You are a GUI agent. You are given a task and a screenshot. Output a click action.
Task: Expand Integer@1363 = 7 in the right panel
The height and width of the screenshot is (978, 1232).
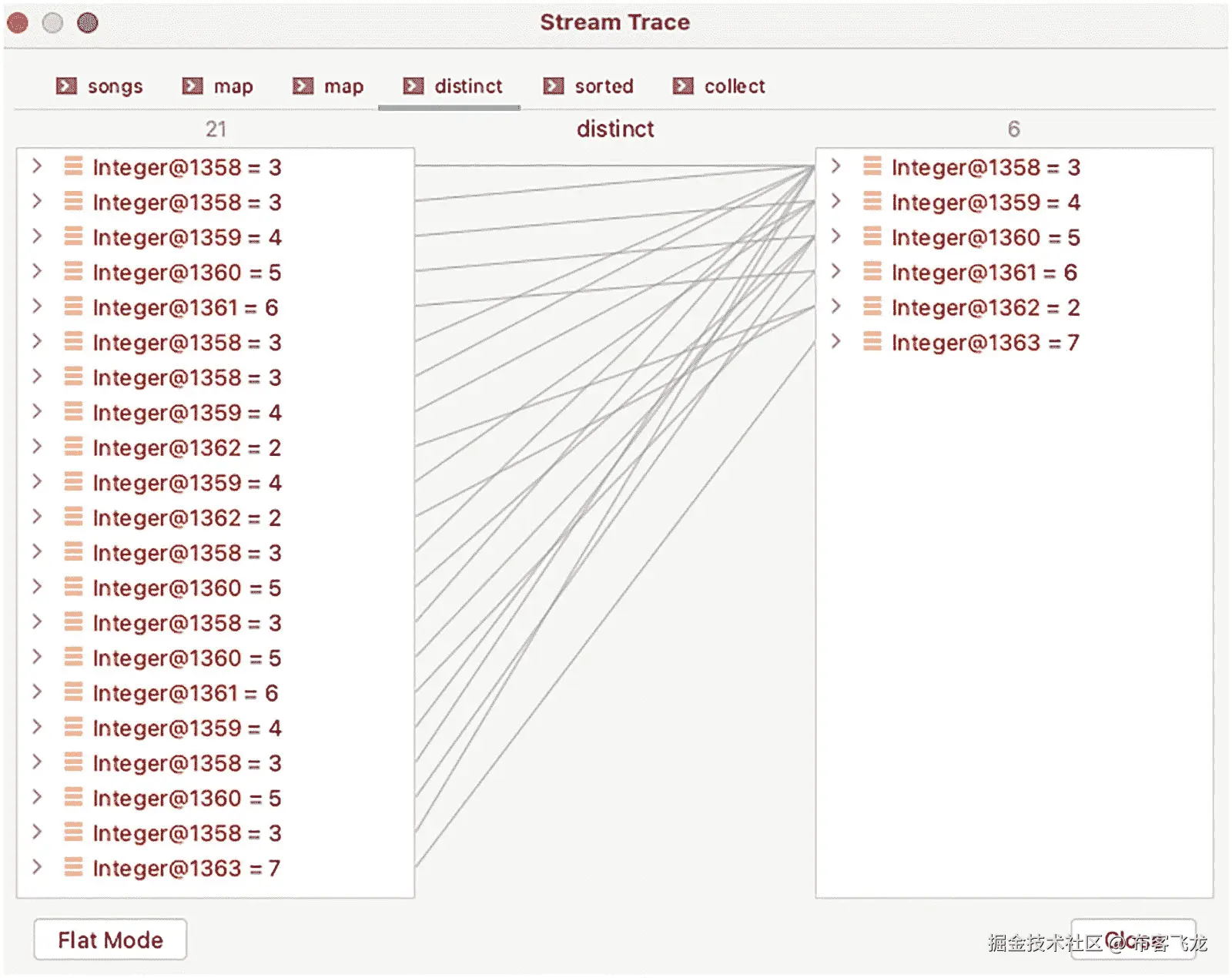(x=836, y=342)
